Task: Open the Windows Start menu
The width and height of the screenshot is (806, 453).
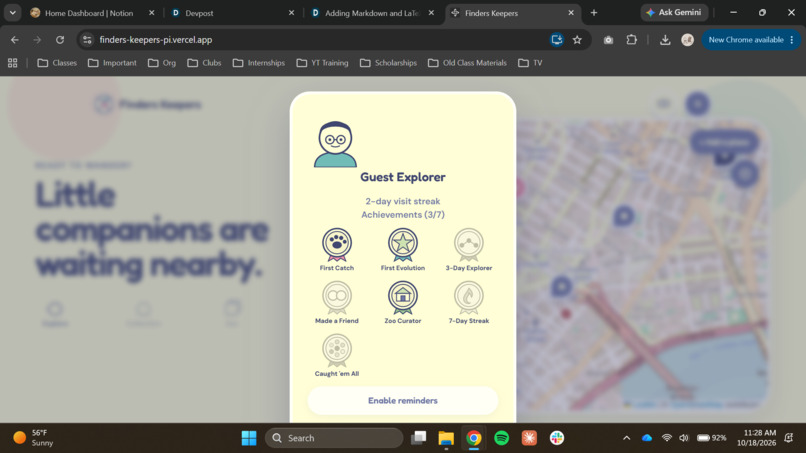Action: coord(249,438)
